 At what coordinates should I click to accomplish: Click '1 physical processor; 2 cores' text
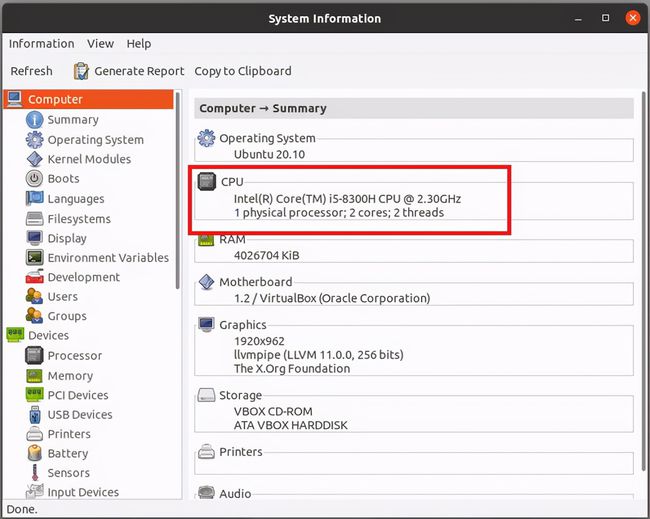pyautogui.click(x=339, y=213)
